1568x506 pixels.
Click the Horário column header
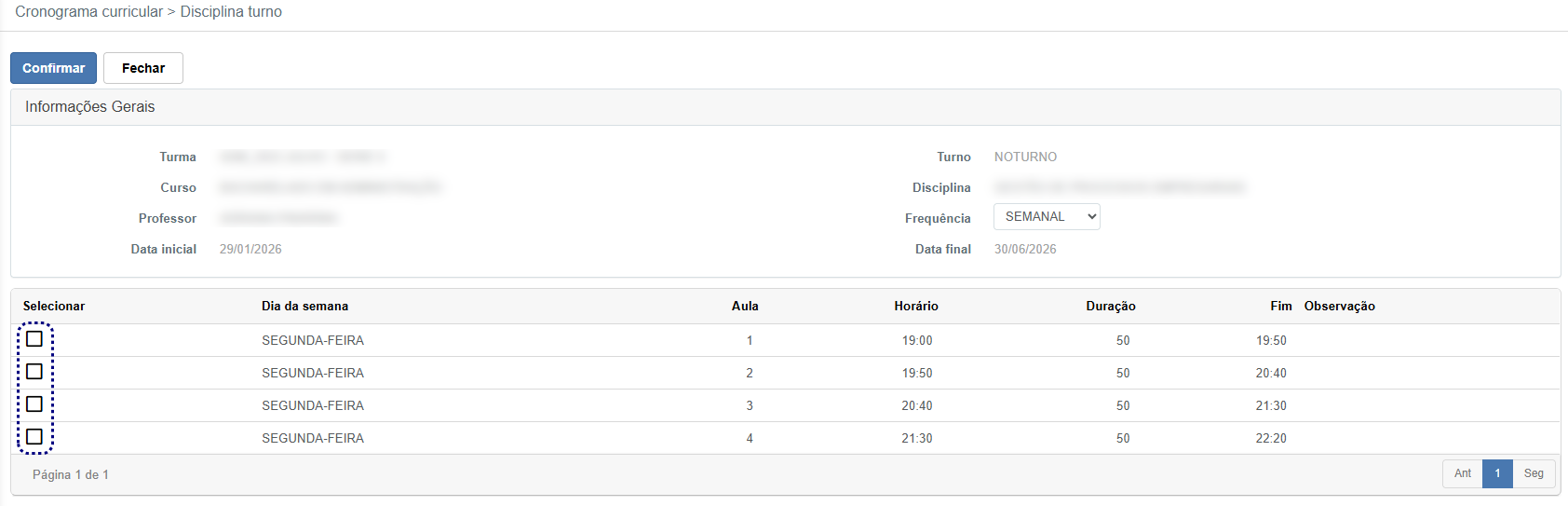point(915,307)
